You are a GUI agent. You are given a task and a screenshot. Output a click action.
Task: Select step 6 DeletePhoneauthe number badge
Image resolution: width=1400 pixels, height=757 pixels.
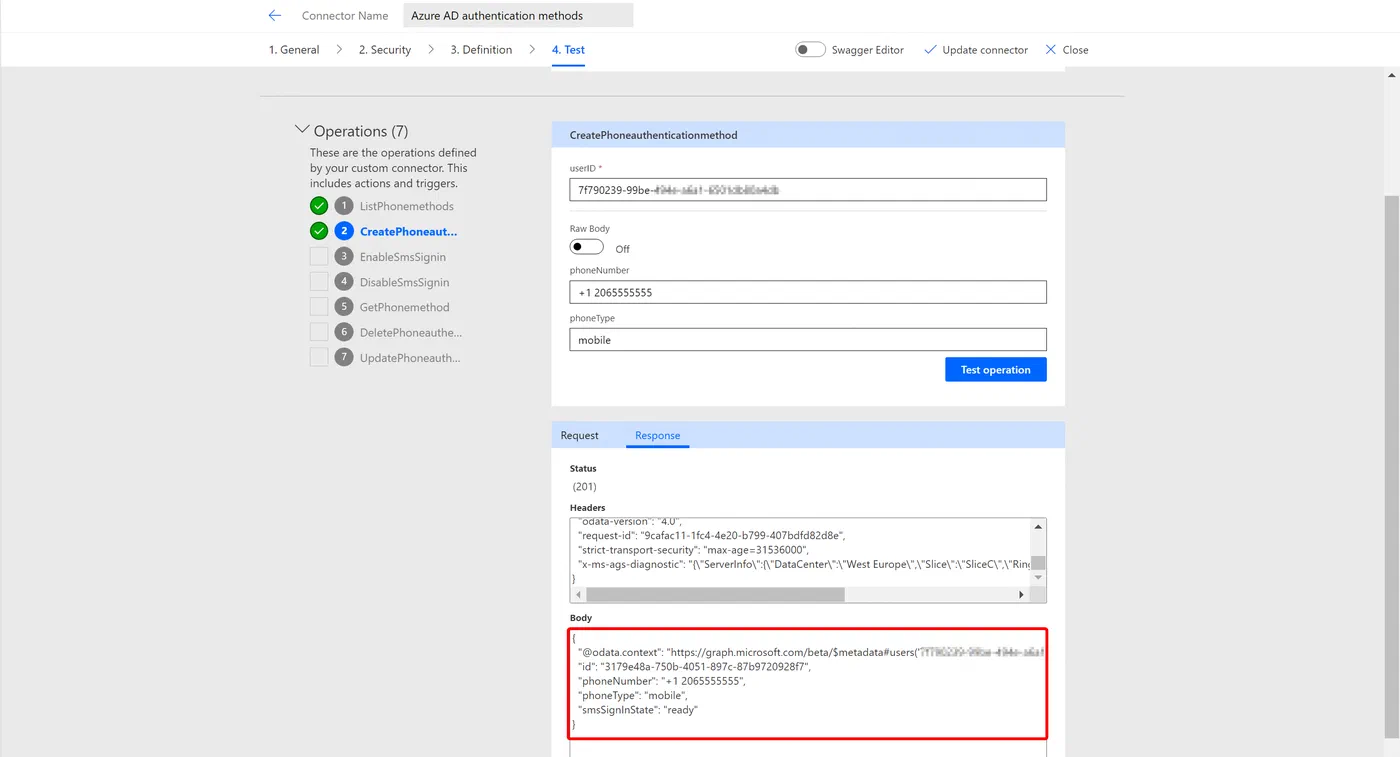pos(344,332)
